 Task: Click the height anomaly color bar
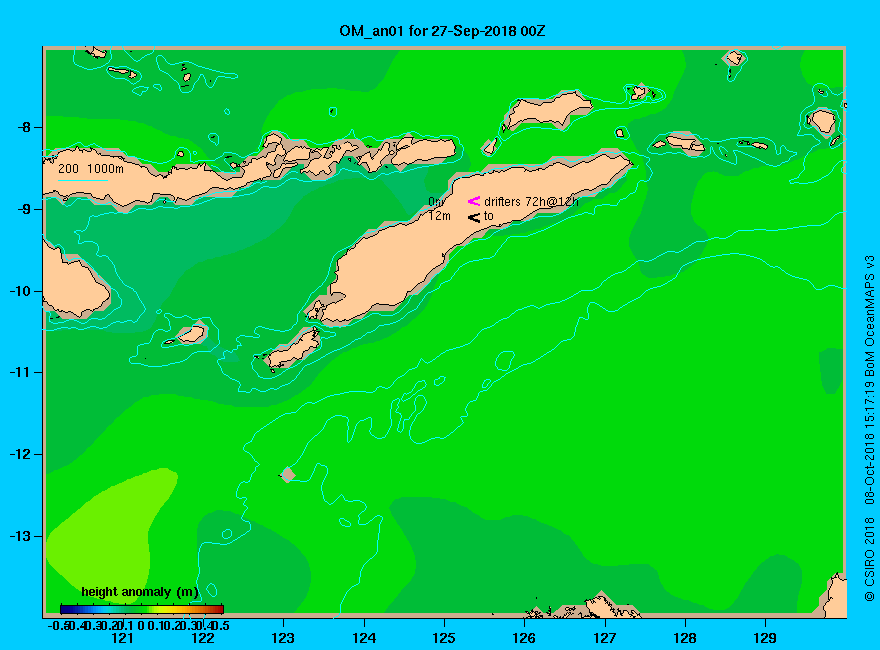(x=142, y=609)
